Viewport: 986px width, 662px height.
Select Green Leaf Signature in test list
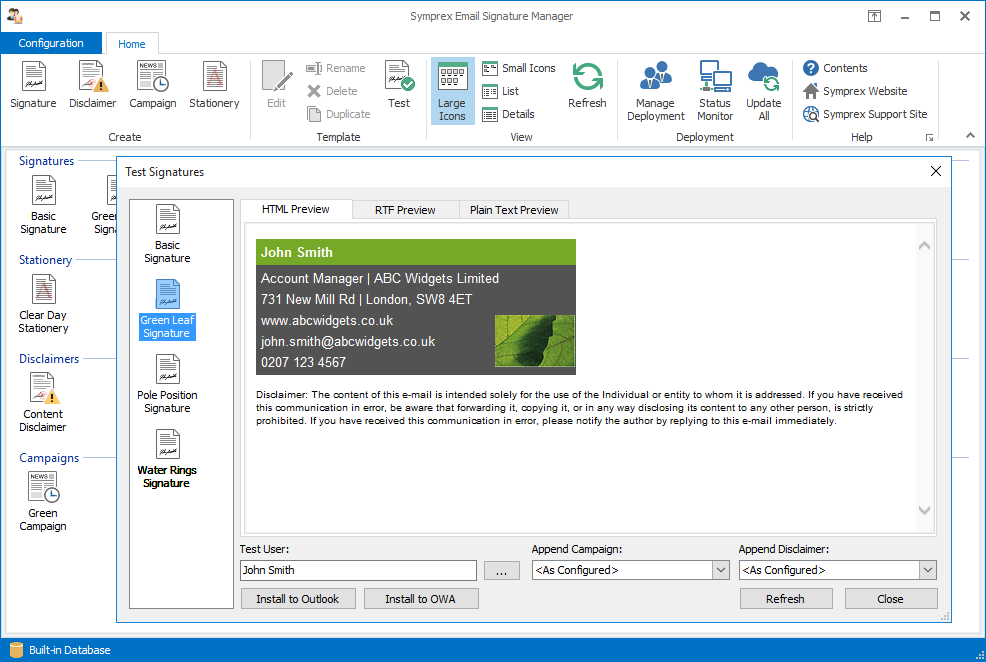pos(167,309)
